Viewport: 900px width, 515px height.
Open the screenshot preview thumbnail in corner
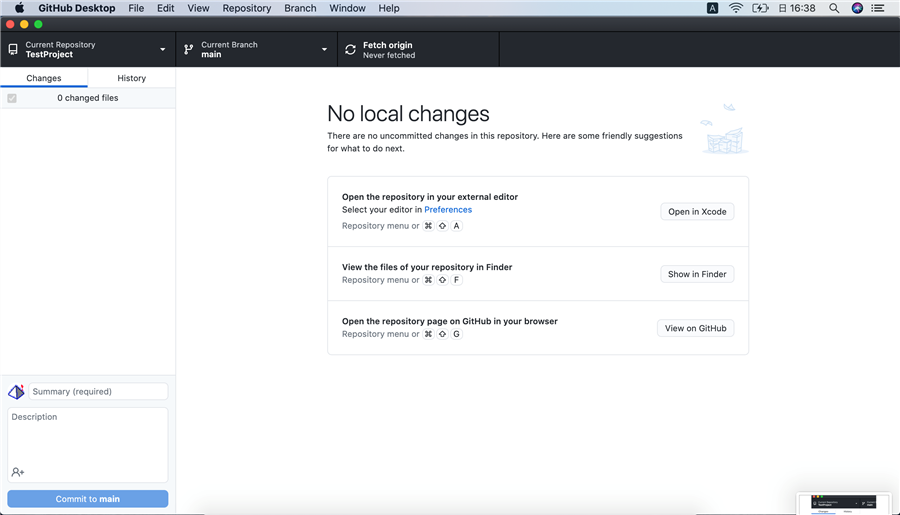point(843,504)
